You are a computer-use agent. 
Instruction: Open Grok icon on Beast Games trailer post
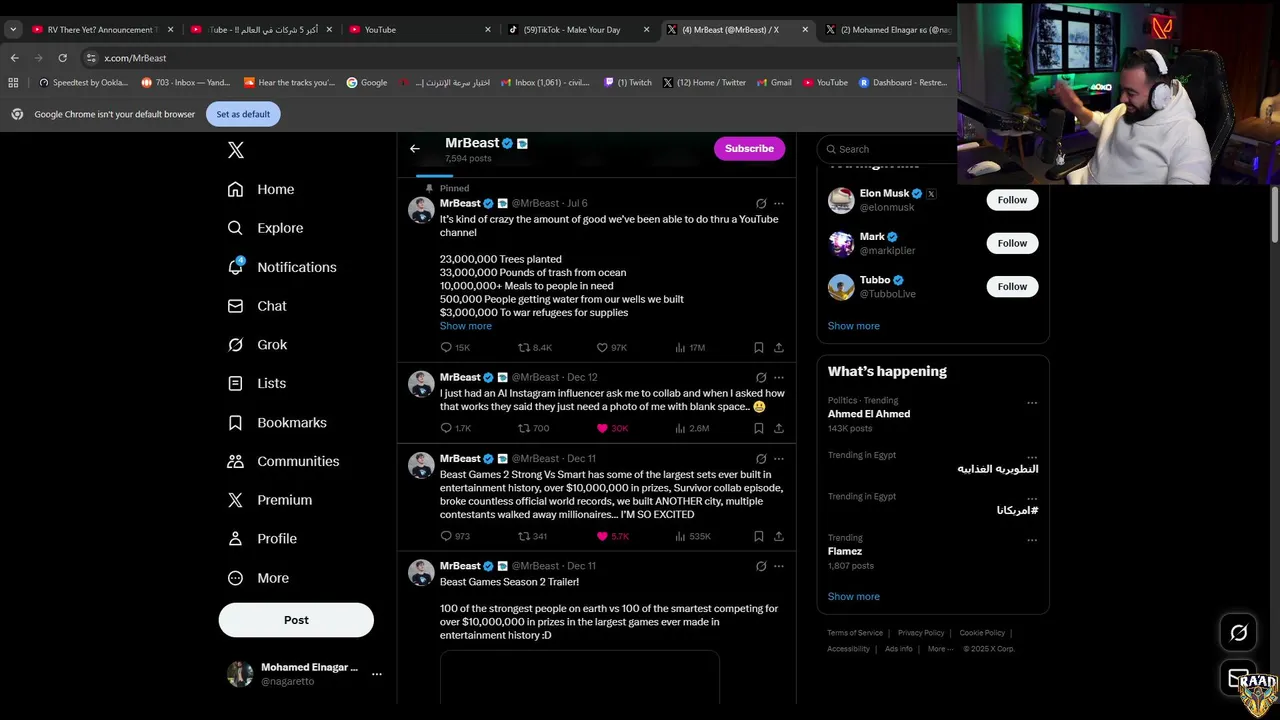tap(761, 566)
